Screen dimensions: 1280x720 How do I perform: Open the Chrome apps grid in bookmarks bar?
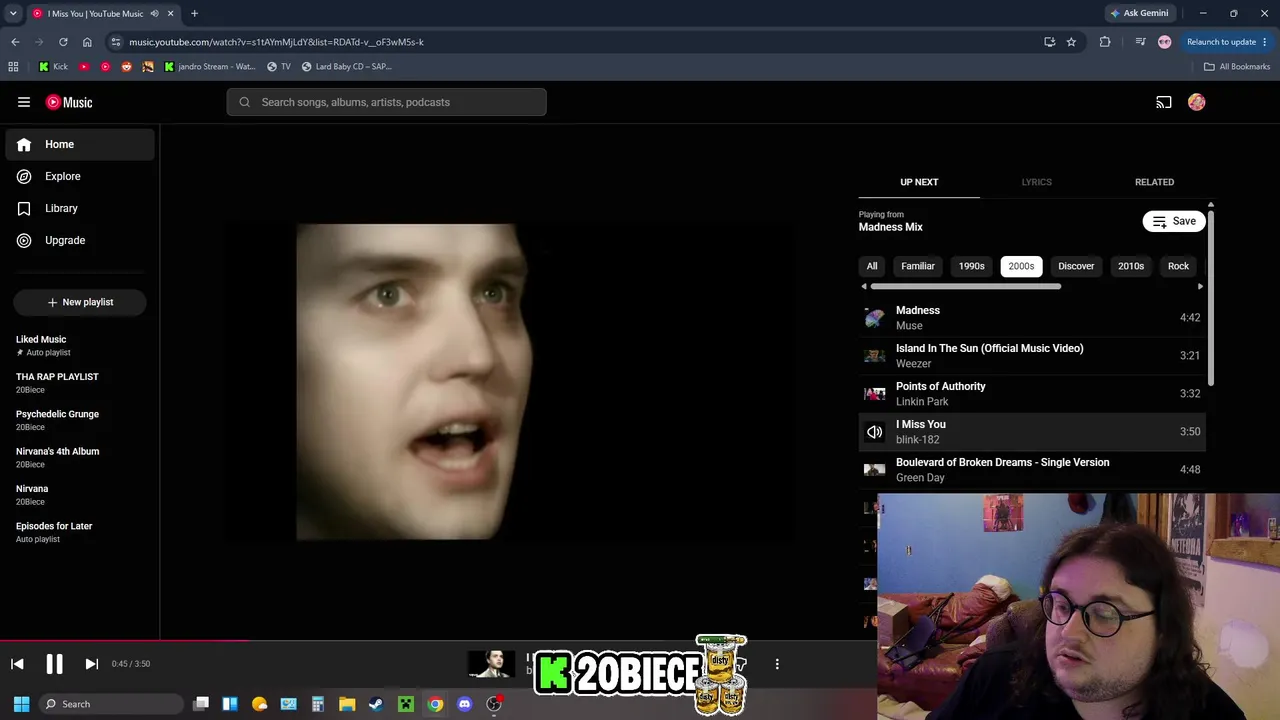point(13,67)
